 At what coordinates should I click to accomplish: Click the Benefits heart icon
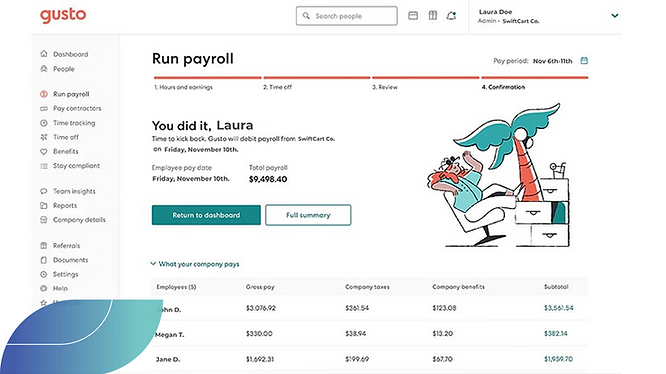(44, 152)
